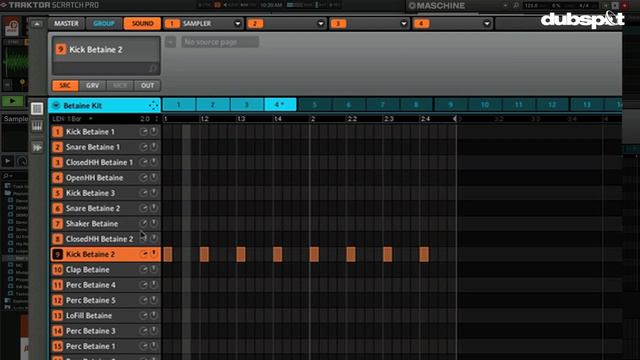
Task: Click the orange 9 icon beside Kick Betaine 2 title
Action: tap(61, 49)
